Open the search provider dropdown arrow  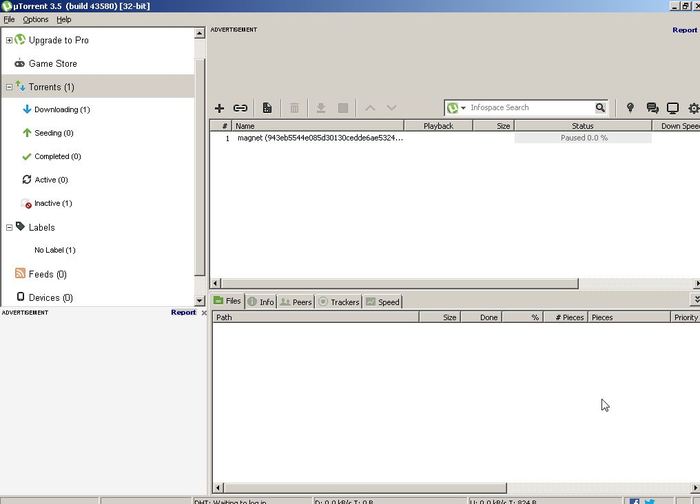click(463, 108)
